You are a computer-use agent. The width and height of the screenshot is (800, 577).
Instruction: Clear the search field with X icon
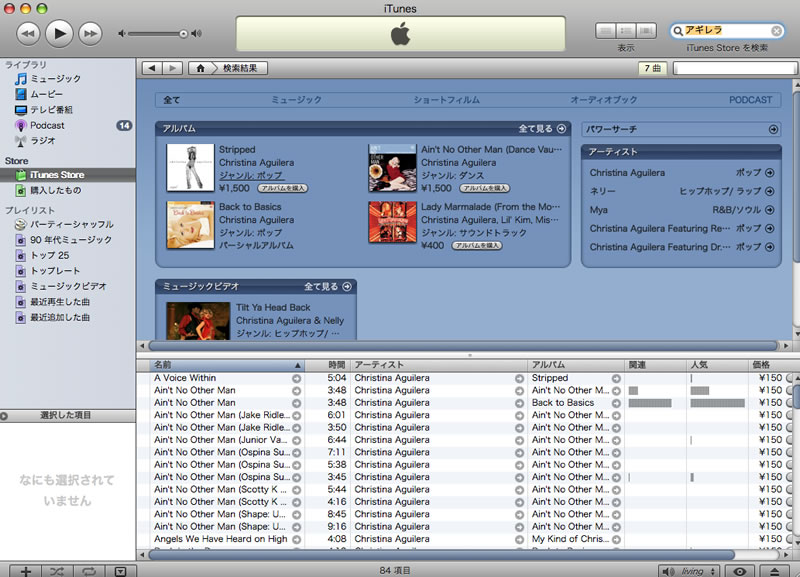[x=776, y=31]
